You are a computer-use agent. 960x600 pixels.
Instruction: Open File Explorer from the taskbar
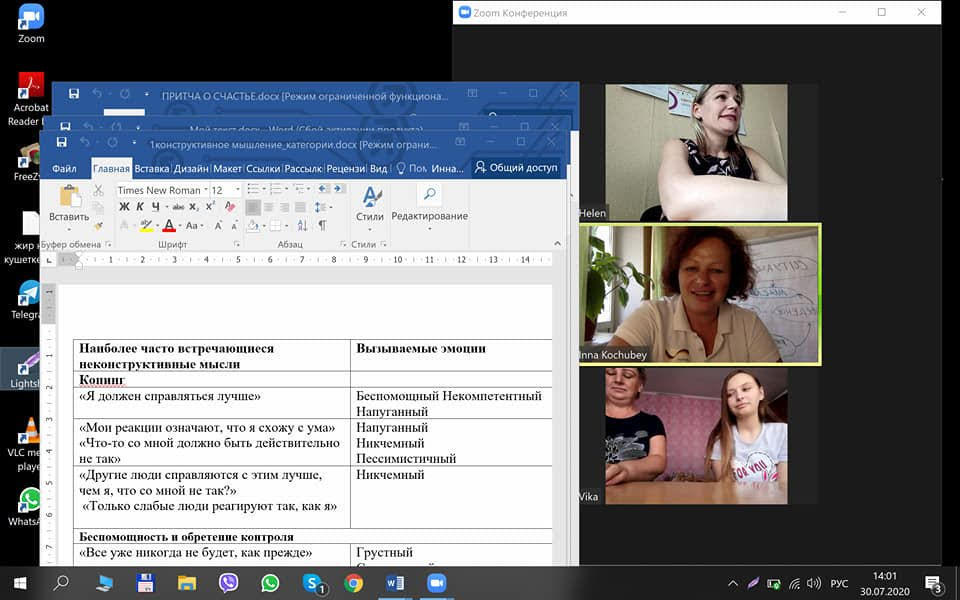click(187, 583)
